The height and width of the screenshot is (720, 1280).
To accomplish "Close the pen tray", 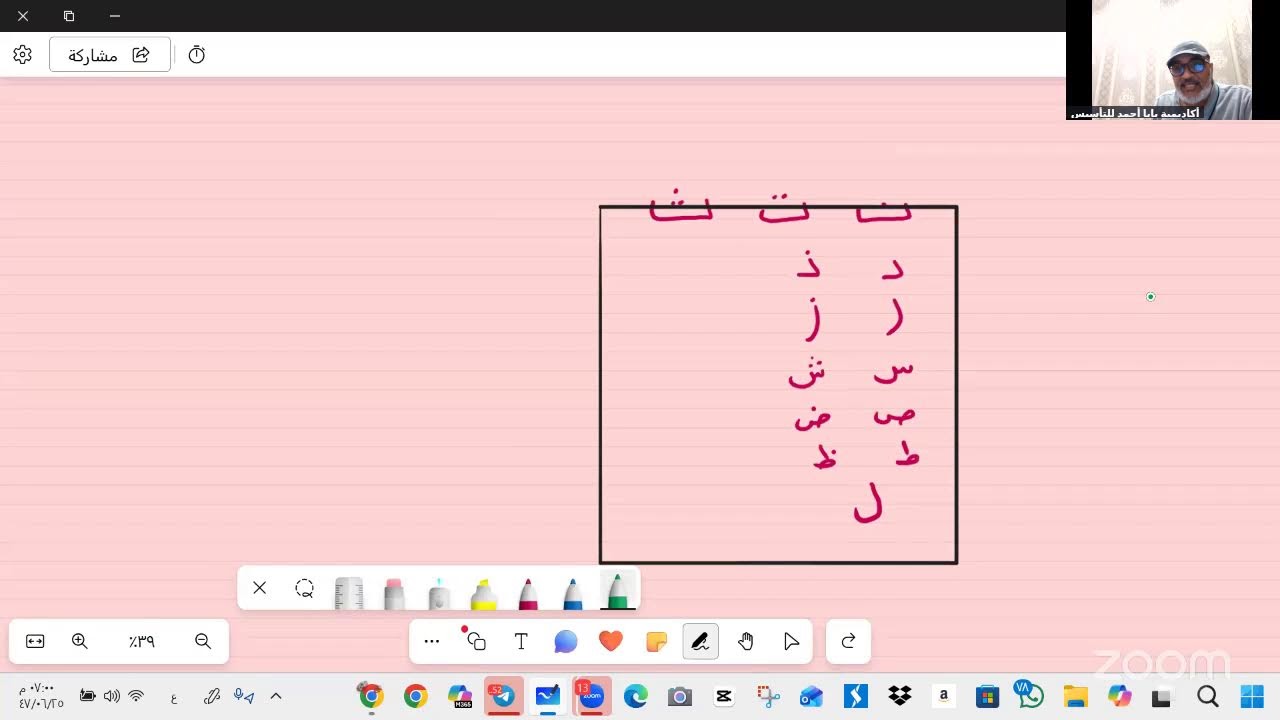I will coord(260,588).
